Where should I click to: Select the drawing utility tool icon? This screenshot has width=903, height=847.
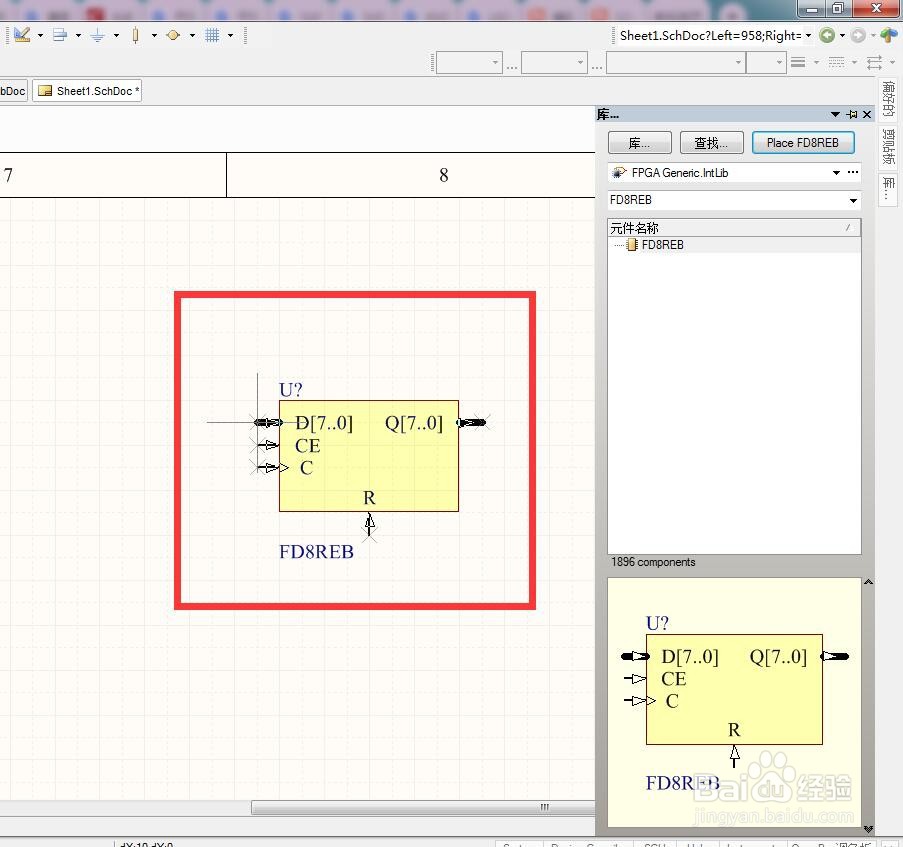[22, 35]
